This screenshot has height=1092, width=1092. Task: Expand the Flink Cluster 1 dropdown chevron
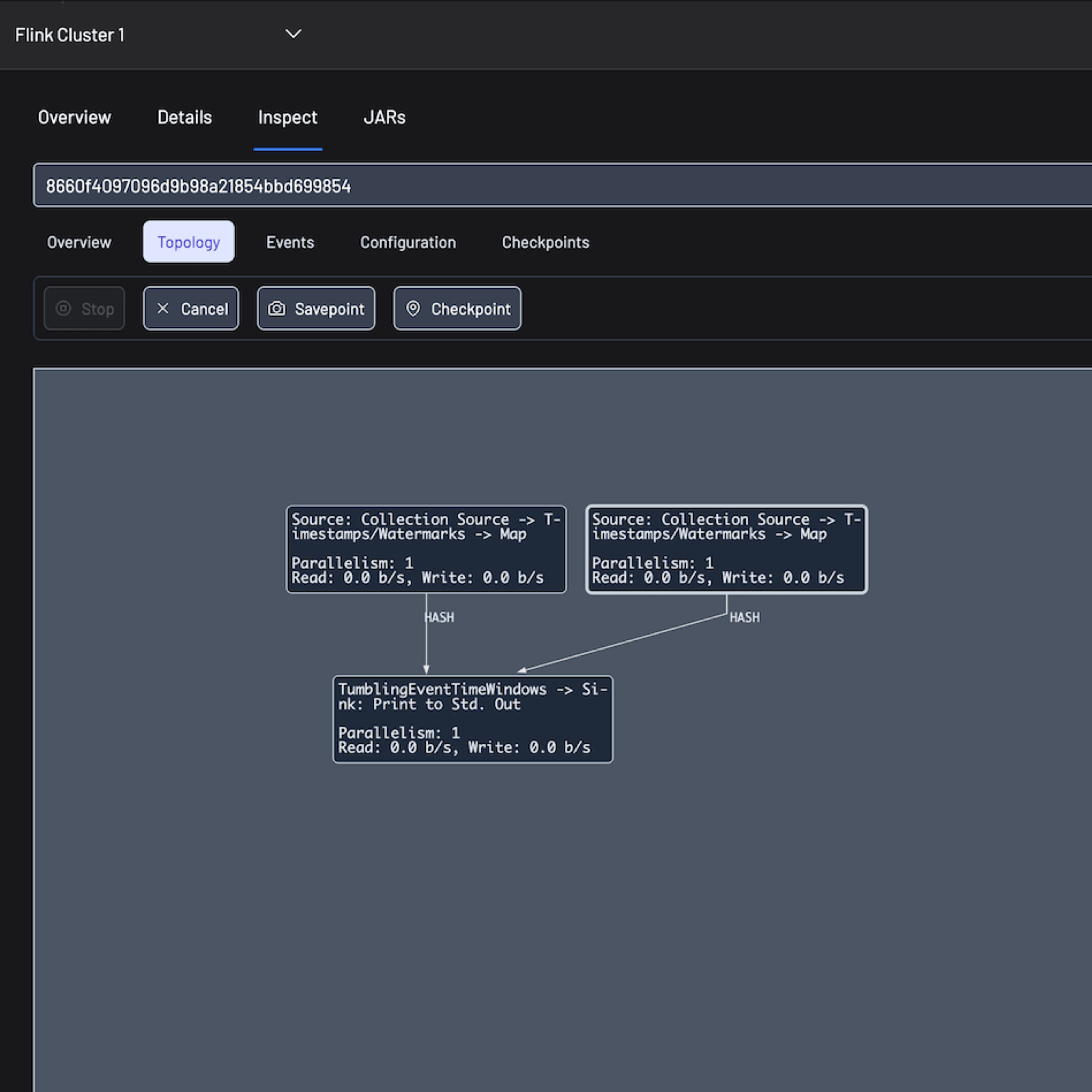[x=293, y=34]
